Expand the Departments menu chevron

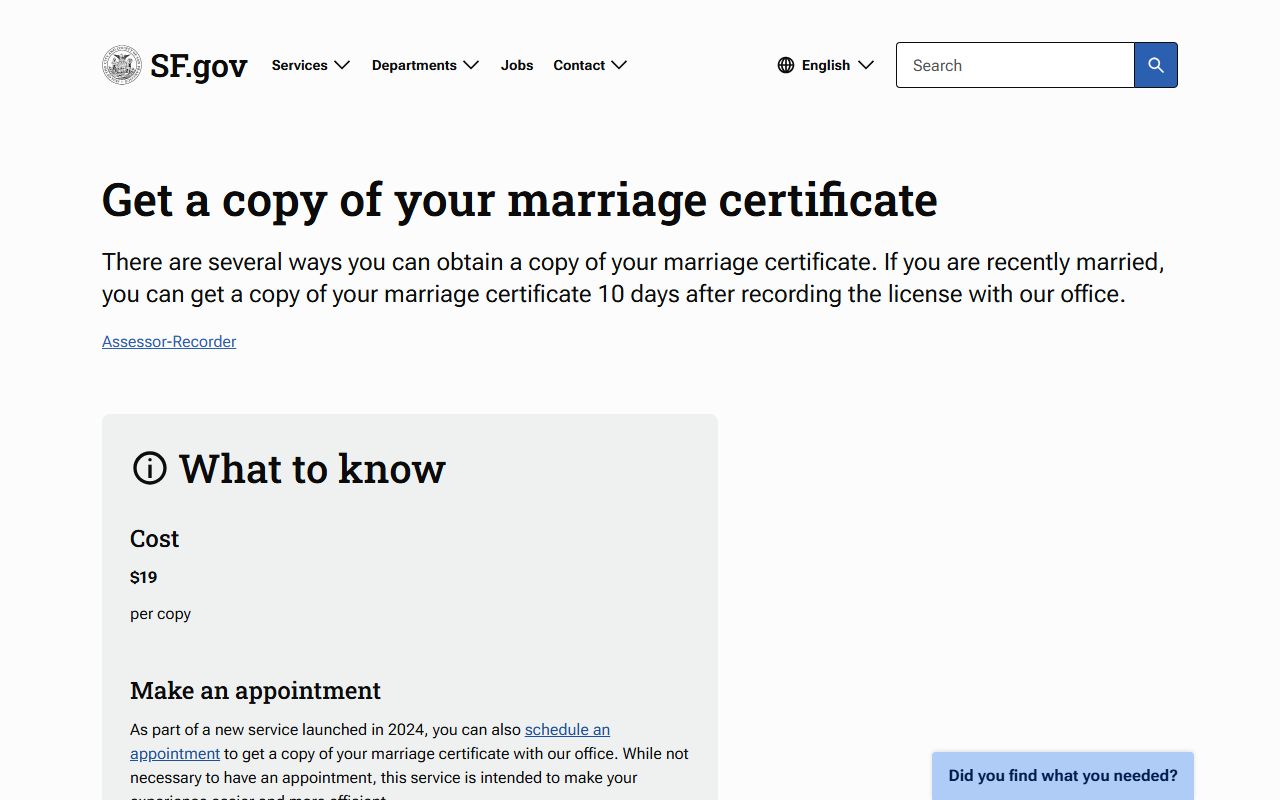(x=471, y=65)
